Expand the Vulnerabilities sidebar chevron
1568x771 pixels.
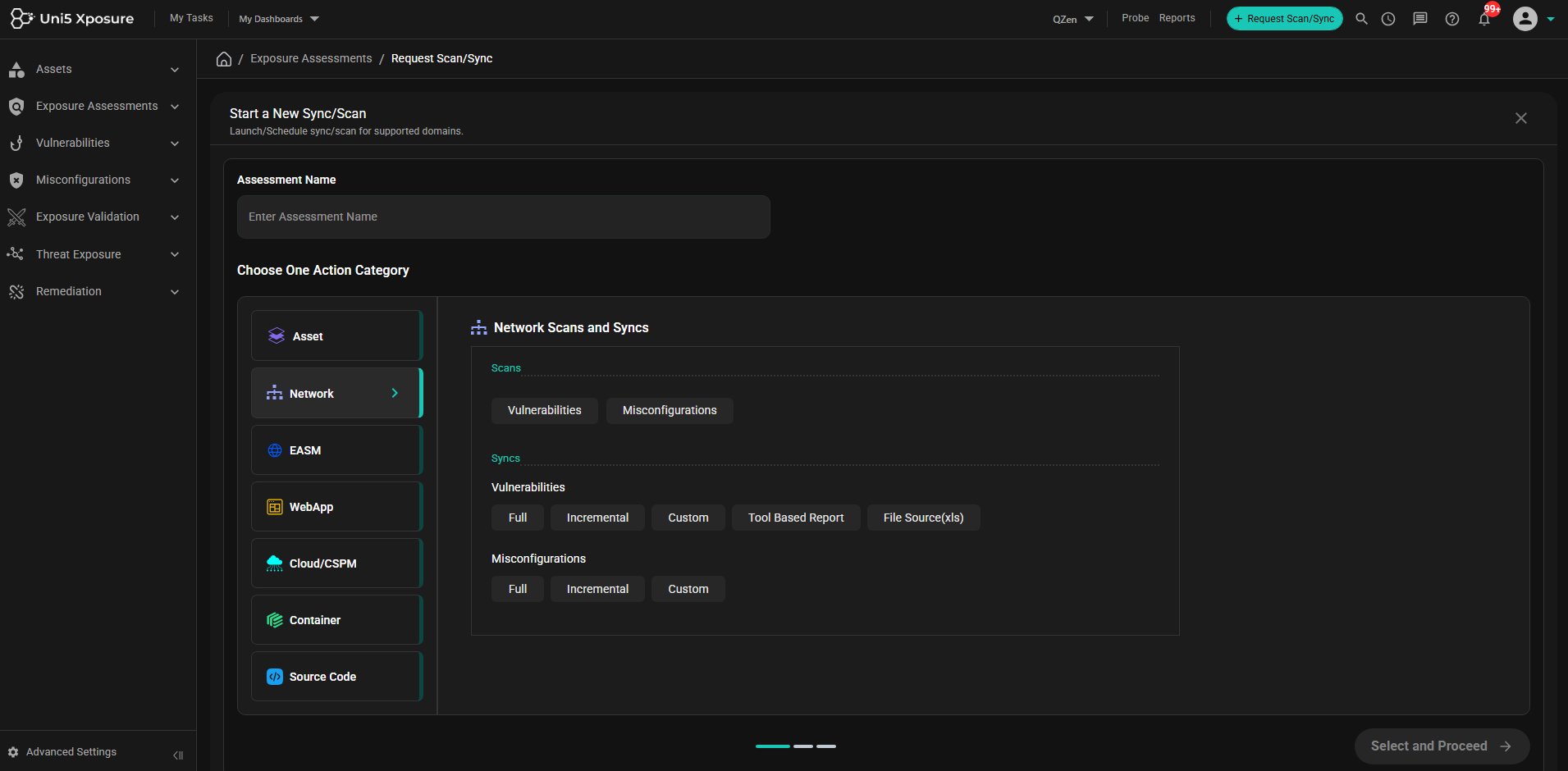[175, 144]
